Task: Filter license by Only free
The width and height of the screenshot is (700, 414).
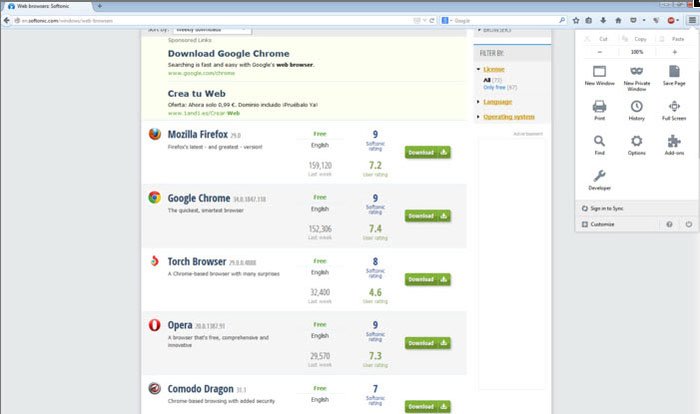Action: click(x=494, y=88)
